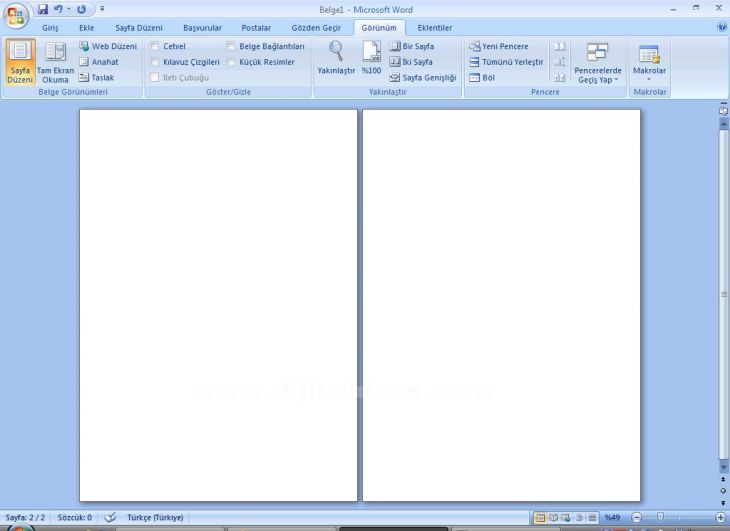Save document via Quick Access toolbar
This screenshot has width=730, height=531.
point(43,9)
